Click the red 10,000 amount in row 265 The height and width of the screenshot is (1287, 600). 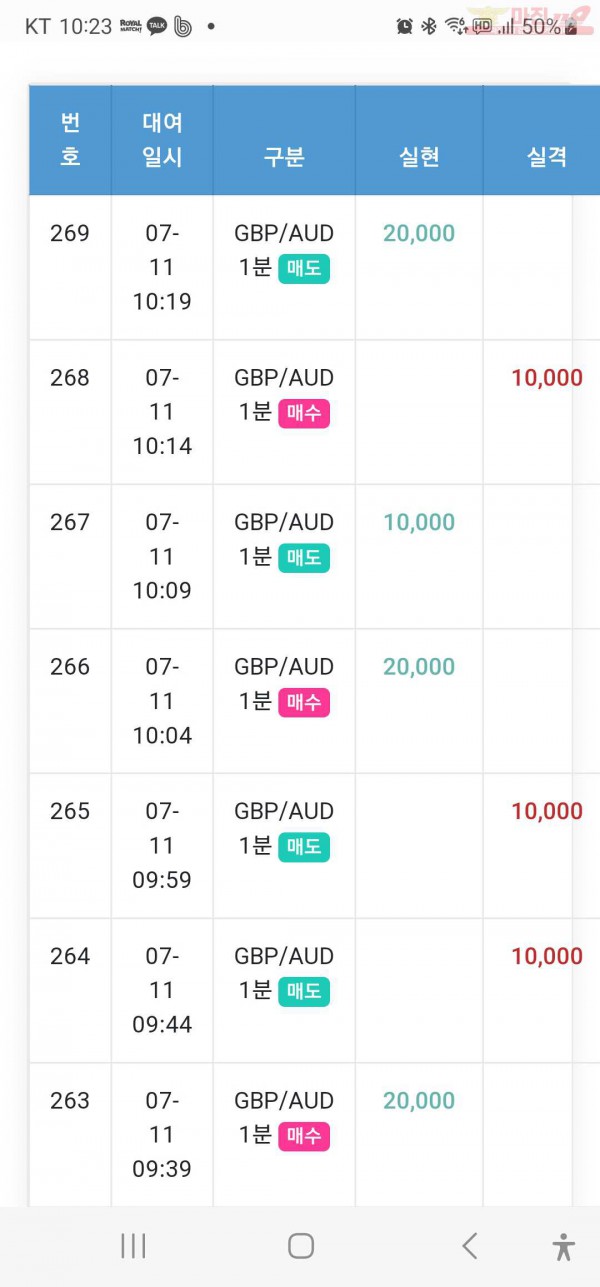(547, 811)
